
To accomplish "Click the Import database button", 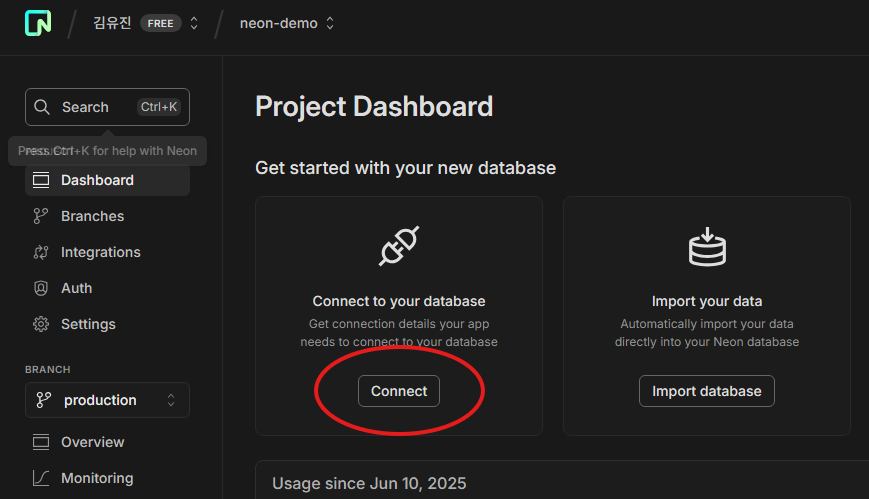I will coord(707,391).
